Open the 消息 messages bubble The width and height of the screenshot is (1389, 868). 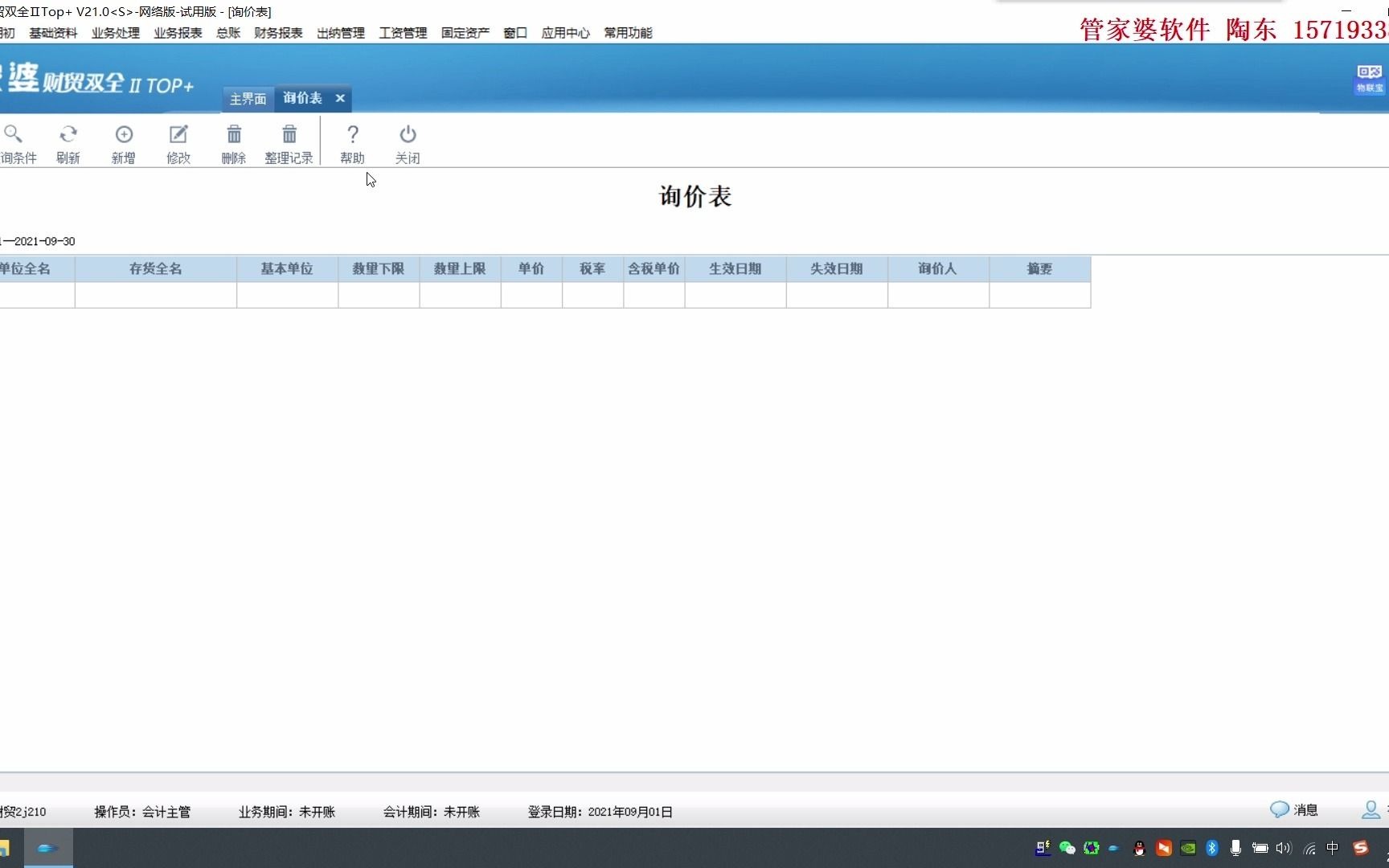pos(1294,809)
